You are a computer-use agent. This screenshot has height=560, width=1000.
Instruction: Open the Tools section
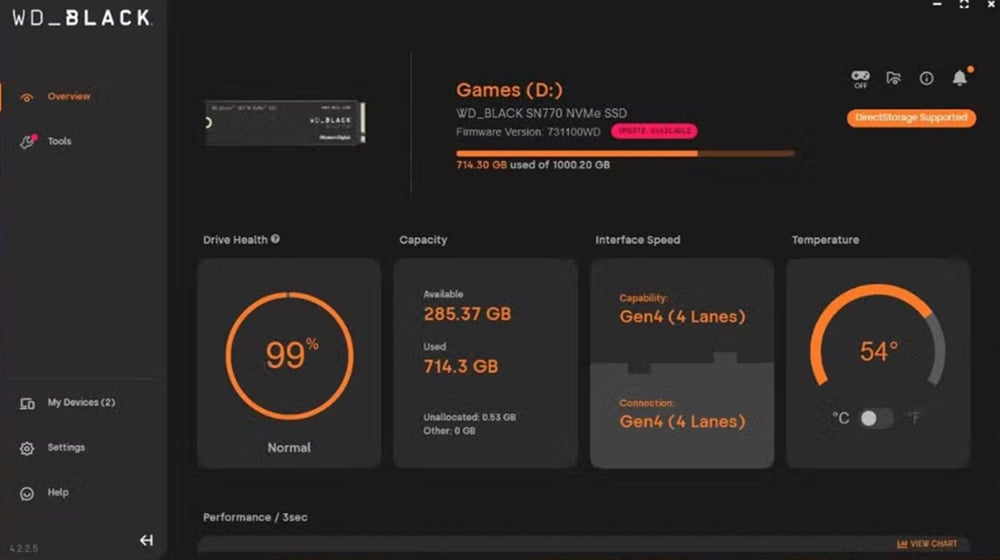tap(59, 141)
